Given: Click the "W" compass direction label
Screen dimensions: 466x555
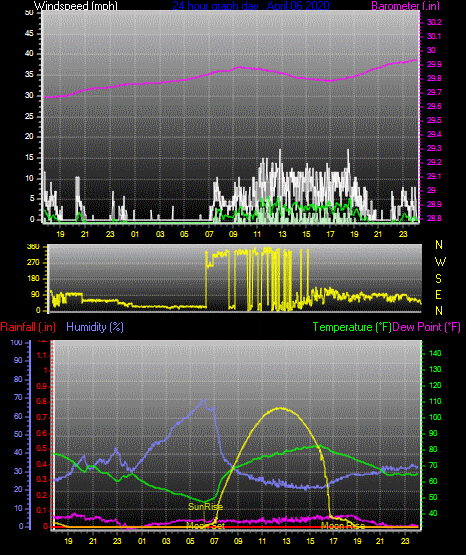Looking at the screenshot, I should click(440, 262).
